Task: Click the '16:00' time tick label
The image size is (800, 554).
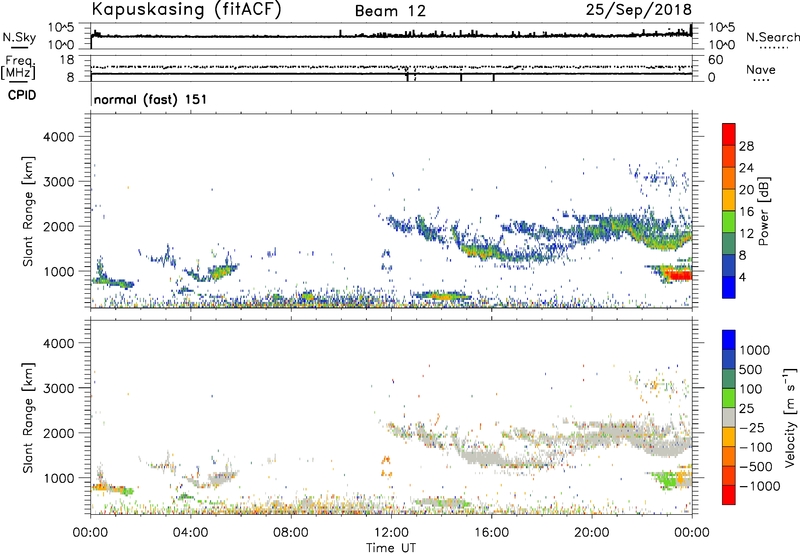Action: tap(491, 533)
